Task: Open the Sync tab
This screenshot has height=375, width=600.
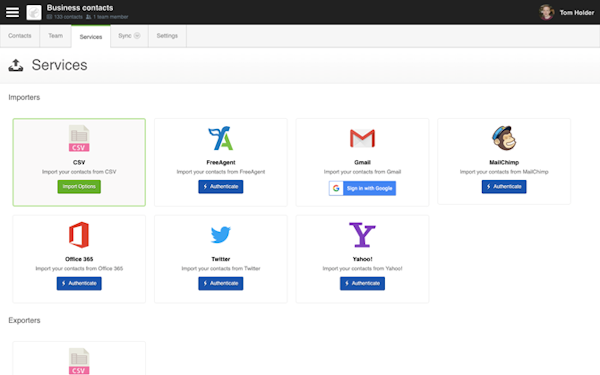Action: coord(129,36)
